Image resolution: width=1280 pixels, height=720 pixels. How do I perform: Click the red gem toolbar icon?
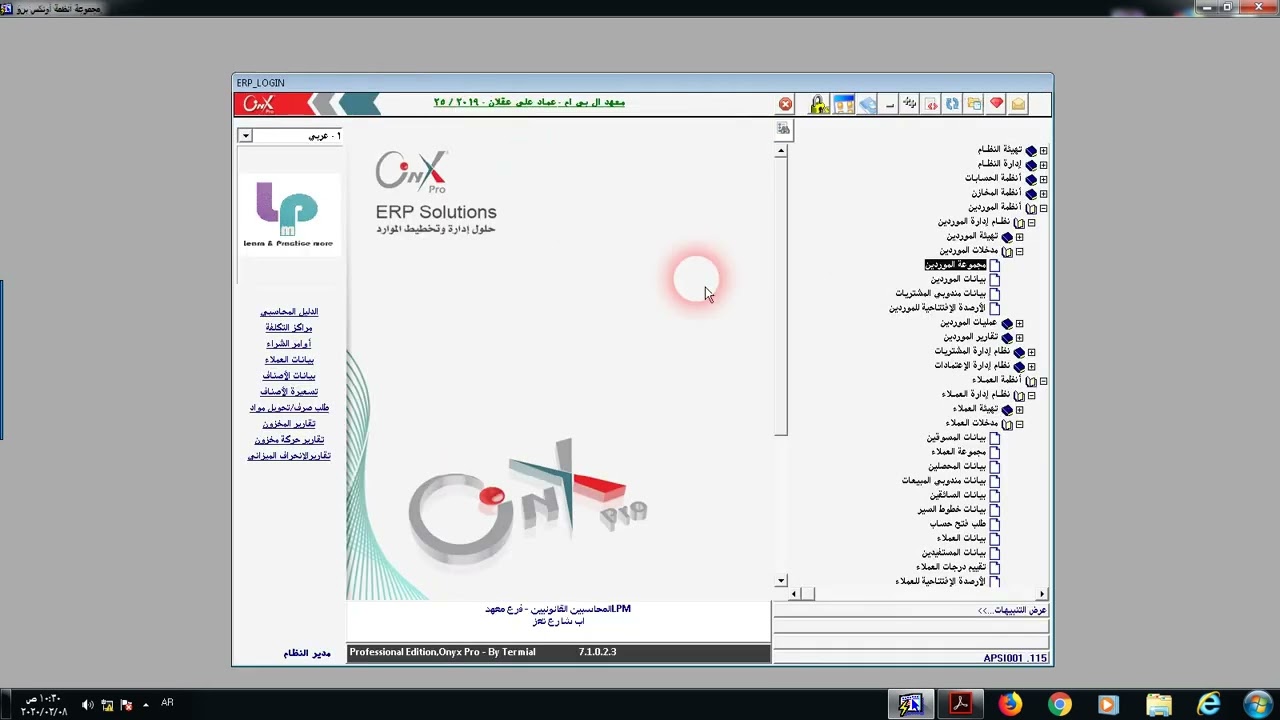point(996,104)
